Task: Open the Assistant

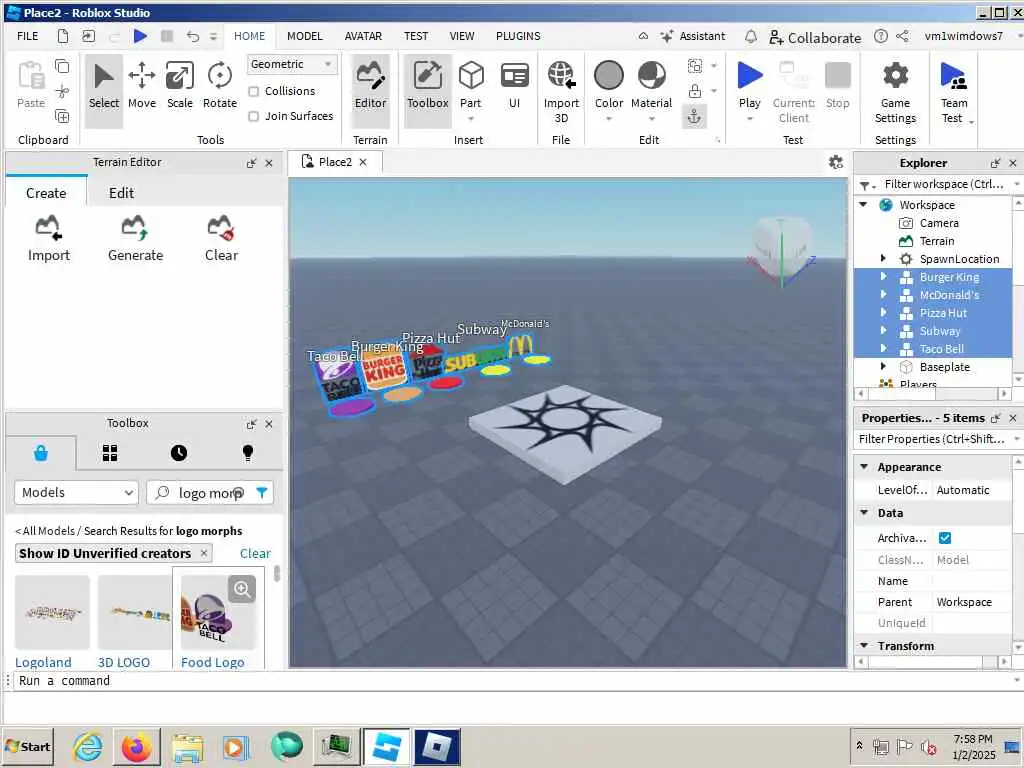Action: tap(692, 36)
